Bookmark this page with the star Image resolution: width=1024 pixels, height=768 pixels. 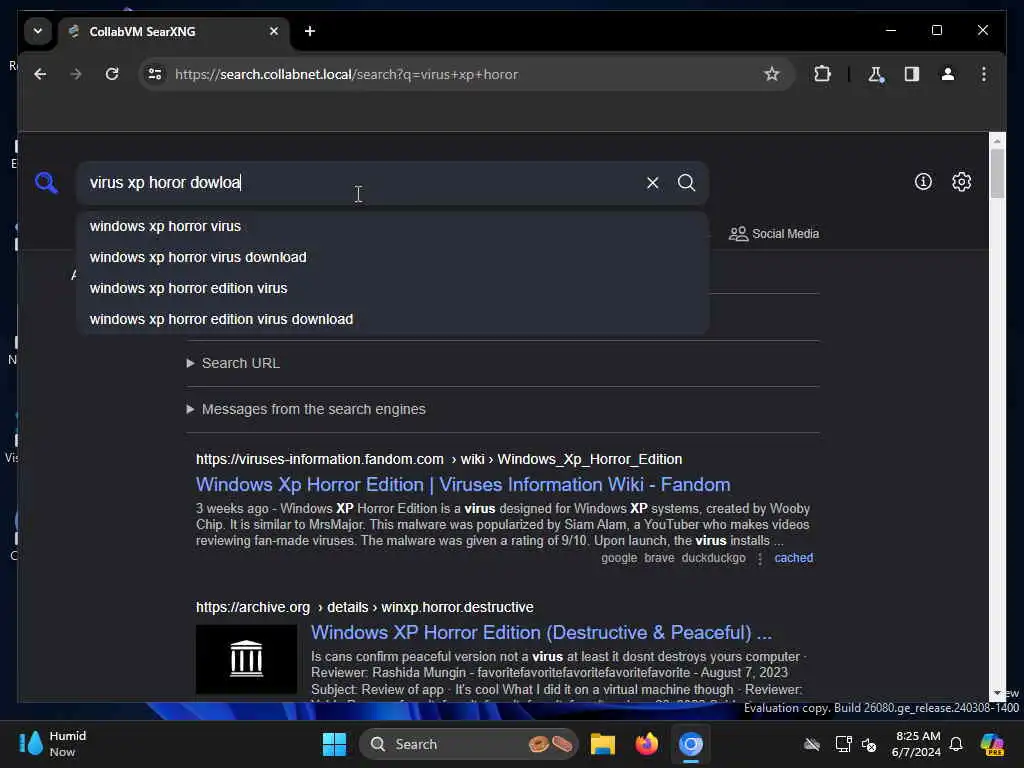(x=772, y=74)
